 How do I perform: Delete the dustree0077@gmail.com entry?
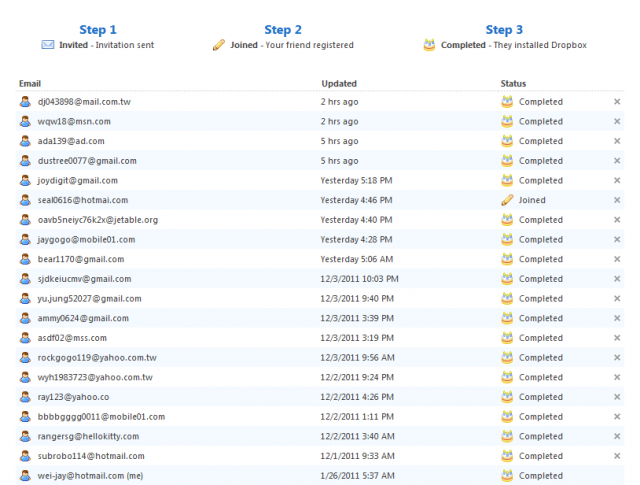[617, 161]
